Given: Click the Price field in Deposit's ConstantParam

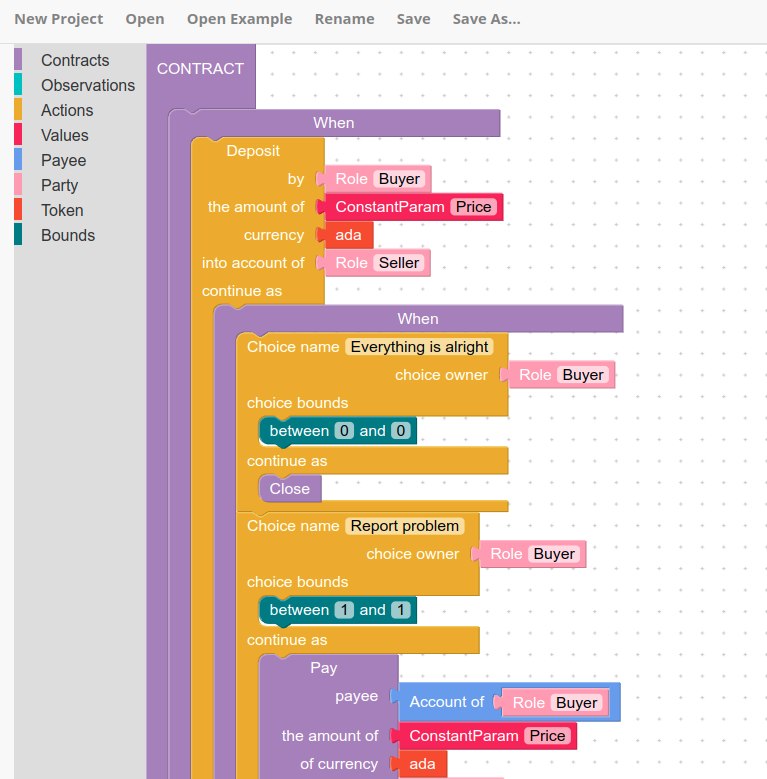Looking at the screenshot, I should 474,207.
